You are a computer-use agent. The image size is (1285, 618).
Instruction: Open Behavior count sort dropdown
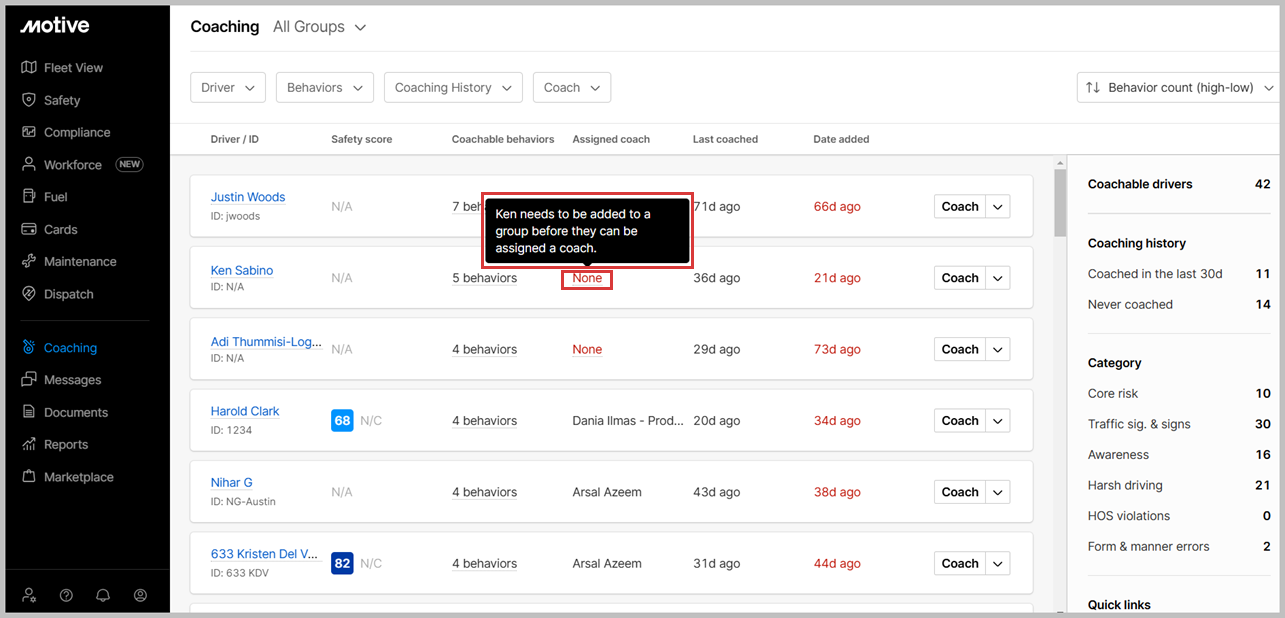(x=1180, y=87)
